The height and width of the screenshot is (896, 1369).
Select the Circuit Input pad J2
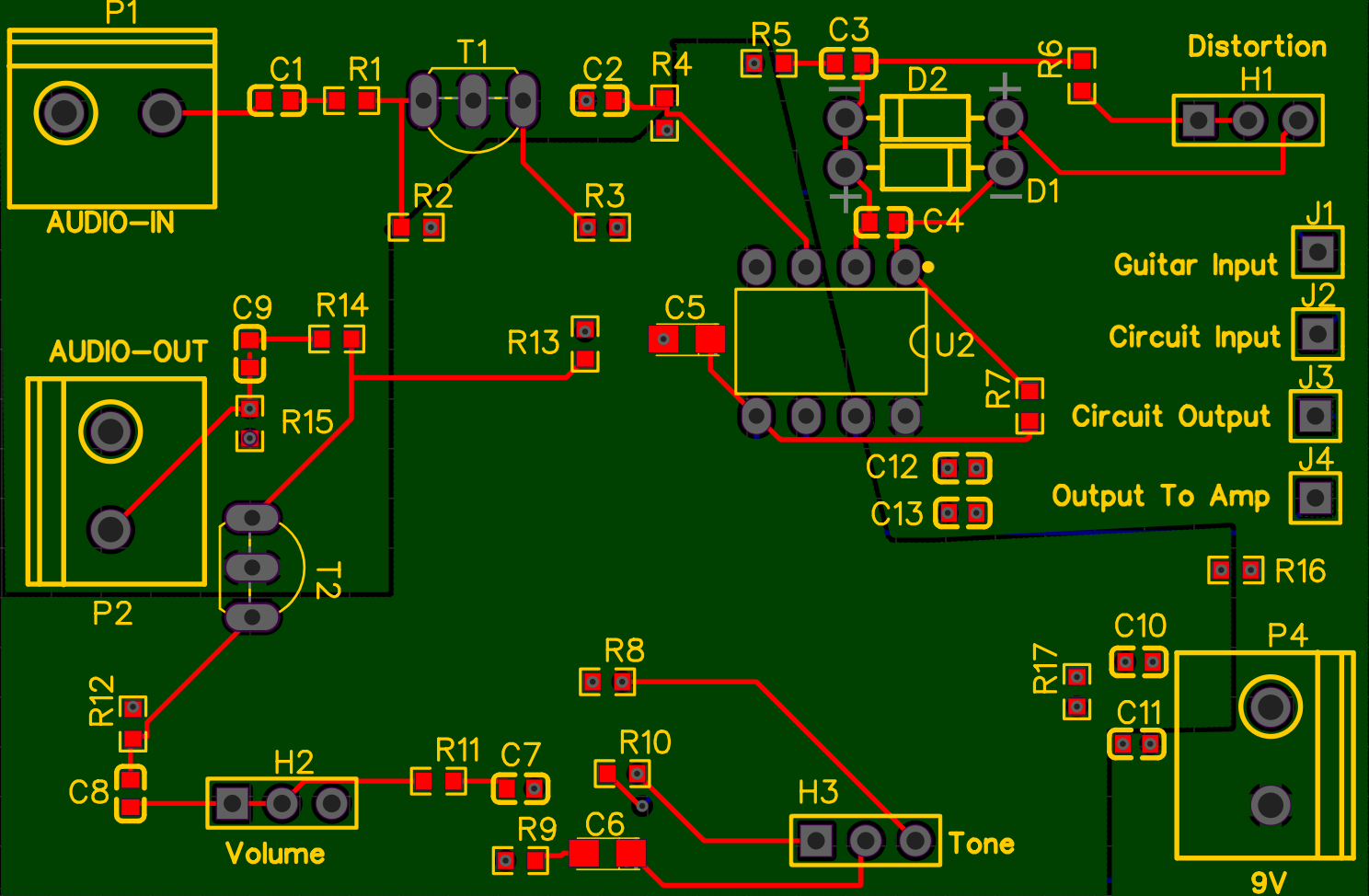(x=1317, y=333)
